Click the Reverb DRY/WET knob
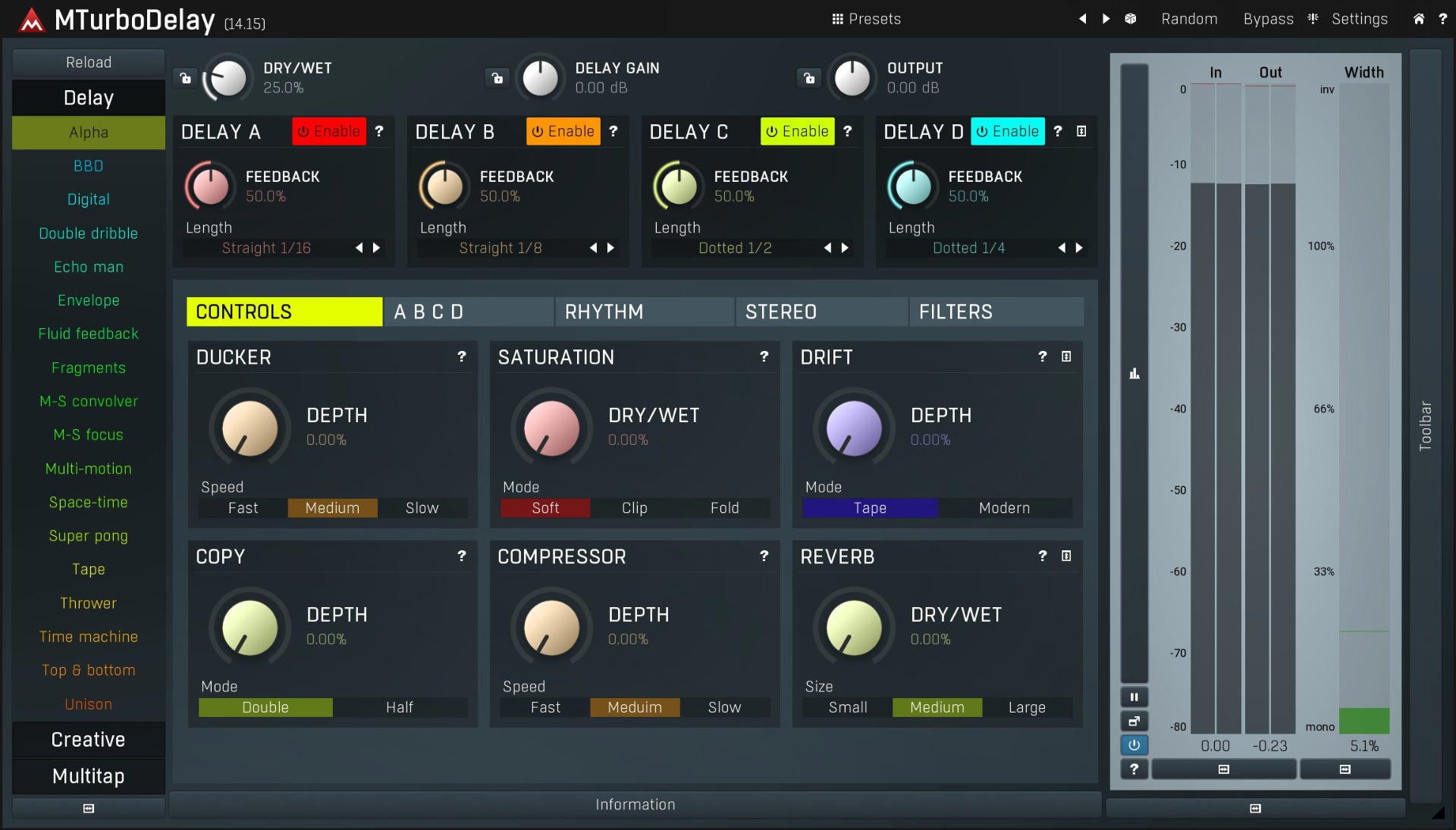Screen dimensions: 1456x830 click(x=854, y=628)
